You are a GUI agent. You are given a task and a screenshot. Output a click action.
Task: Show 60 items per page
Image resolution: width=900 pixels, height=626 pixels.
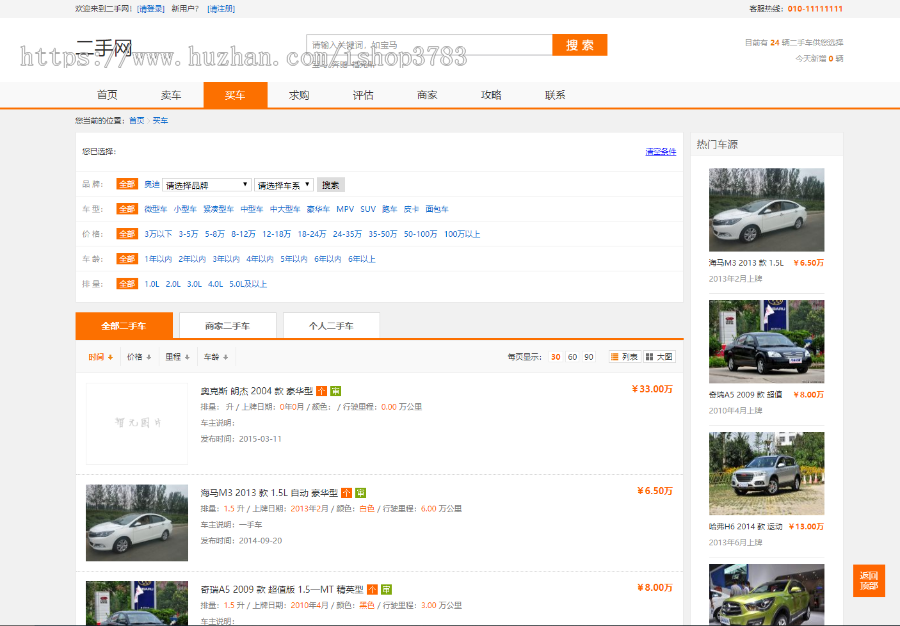pos(572,357)
